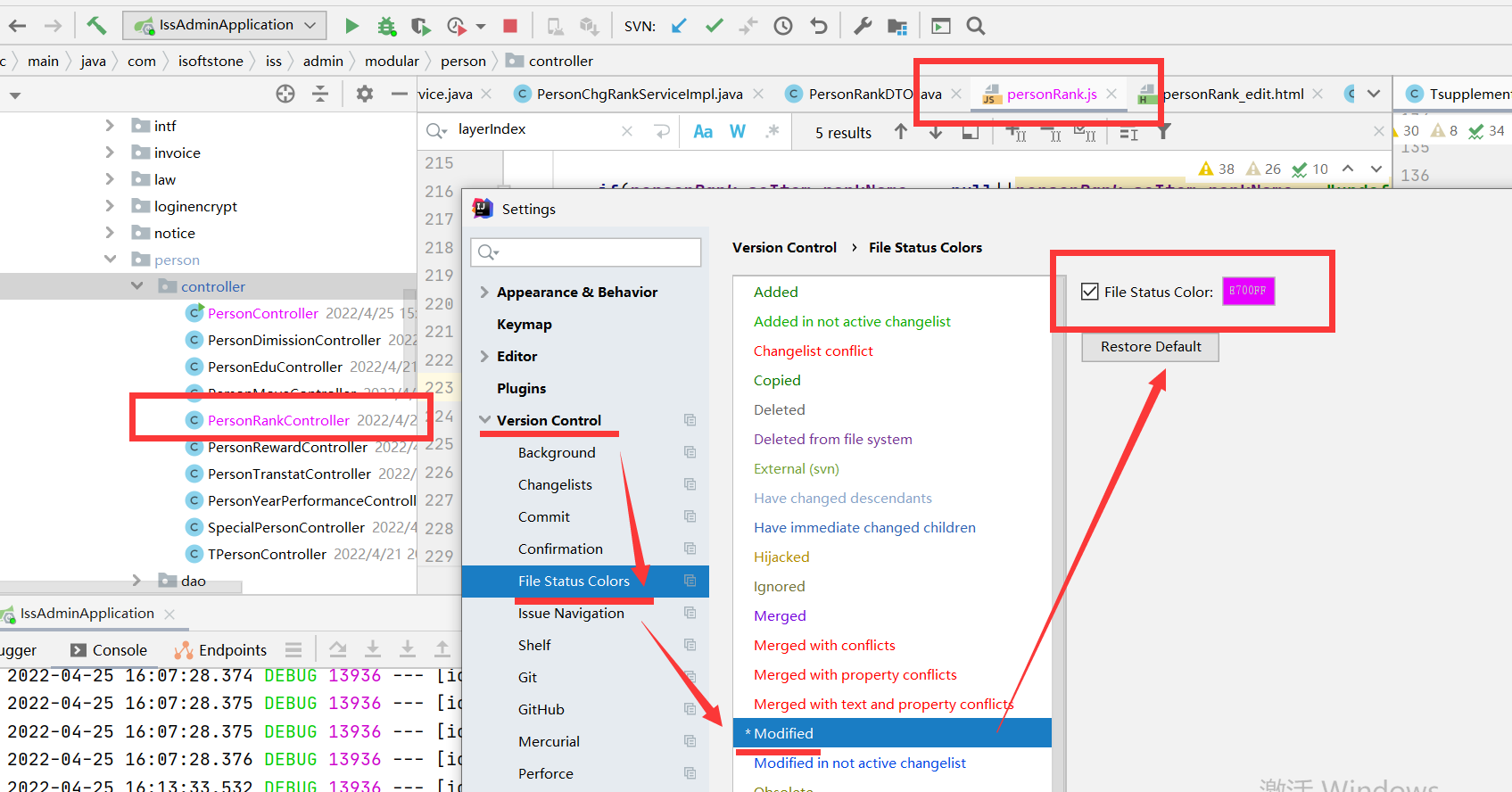Collapse the controller folder
This screenshot has width=1512, height=792.
[136, 286]
